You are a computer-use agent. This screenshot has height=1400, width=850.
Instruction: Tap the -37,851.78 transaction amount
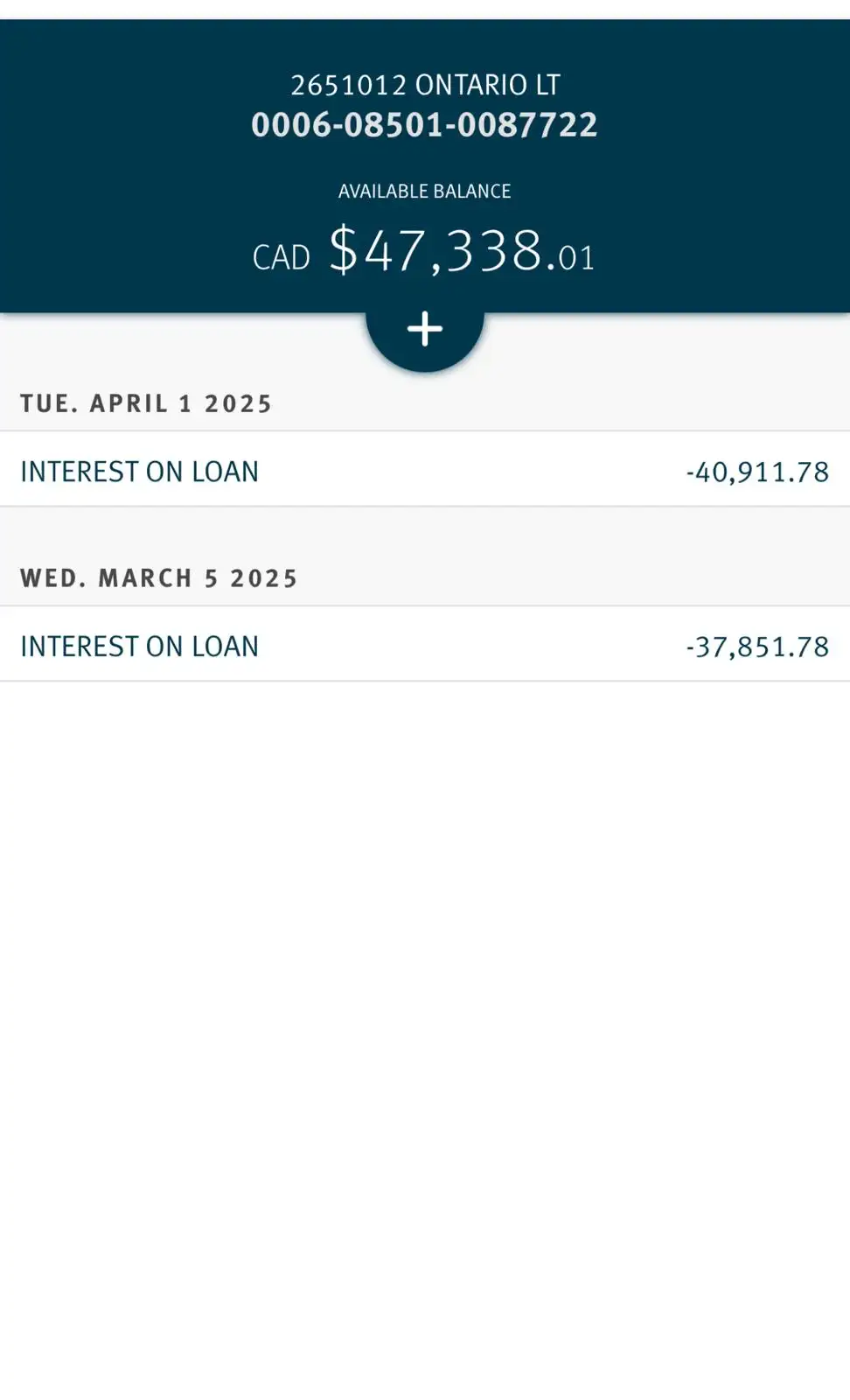pyautogui.click(x=757, y=647)
